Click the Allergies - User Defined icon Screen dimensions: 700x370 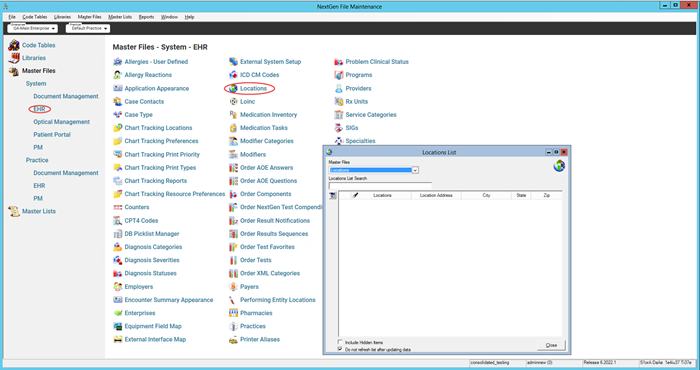pyautogui.click(x=117, y=62)
